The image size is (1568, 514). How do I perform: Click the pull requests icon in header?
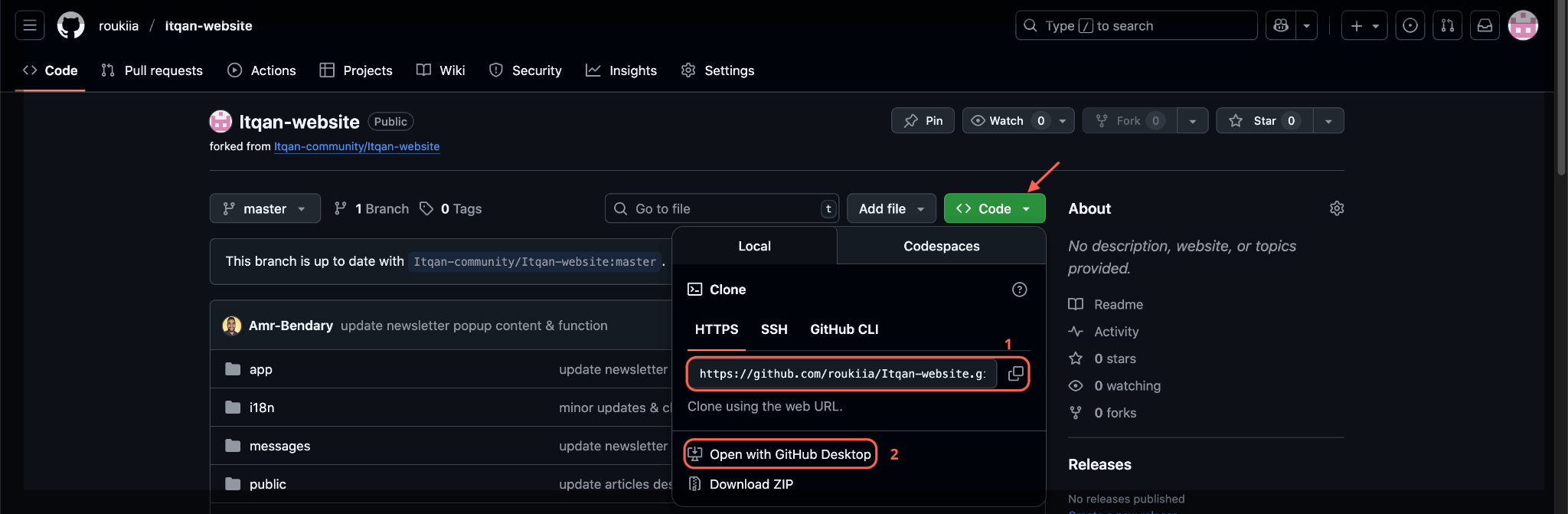point(1447,25)
